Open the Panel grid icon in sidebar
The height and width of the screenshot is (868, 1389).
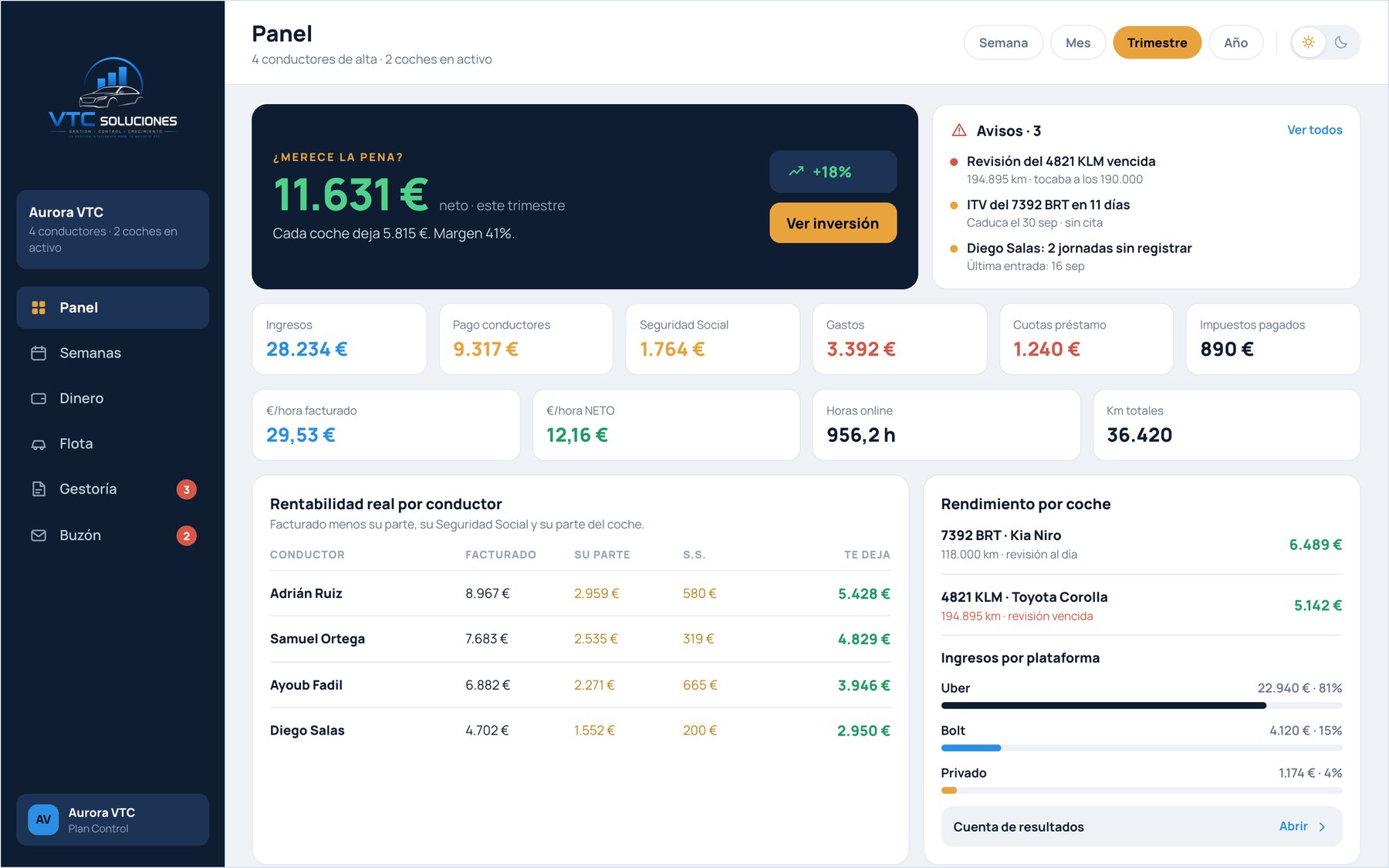(39, 308)
